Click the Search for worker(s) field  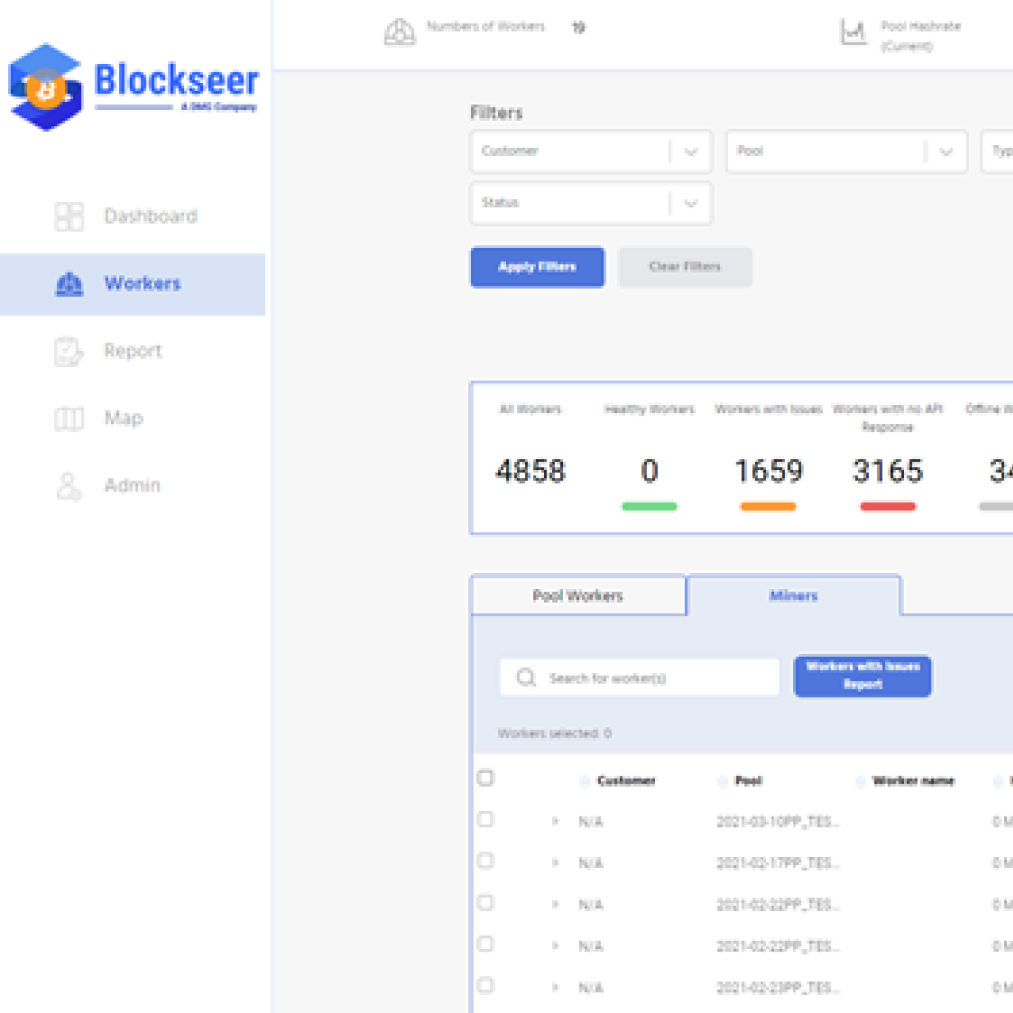[x=655, y=678]
